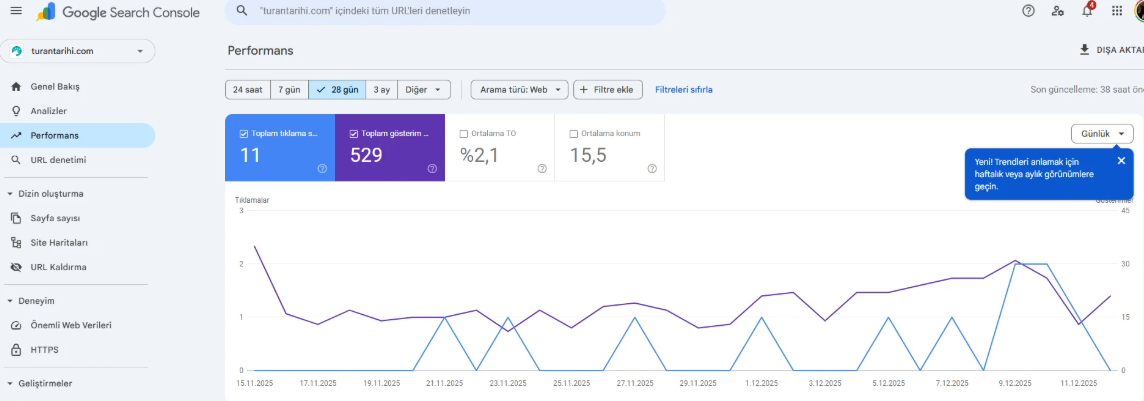Screen dimensions: 1144x401
Task: Click the Filtre ekle button
Action: click(x=608, y=90)
